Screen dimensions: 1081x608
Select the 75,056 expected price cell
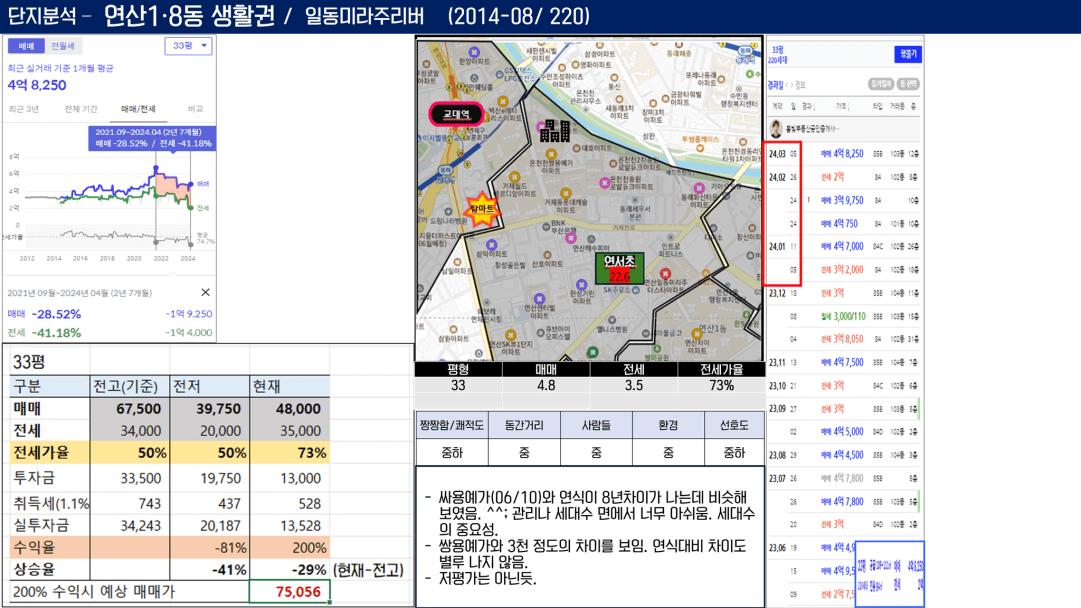coord(290,591)
